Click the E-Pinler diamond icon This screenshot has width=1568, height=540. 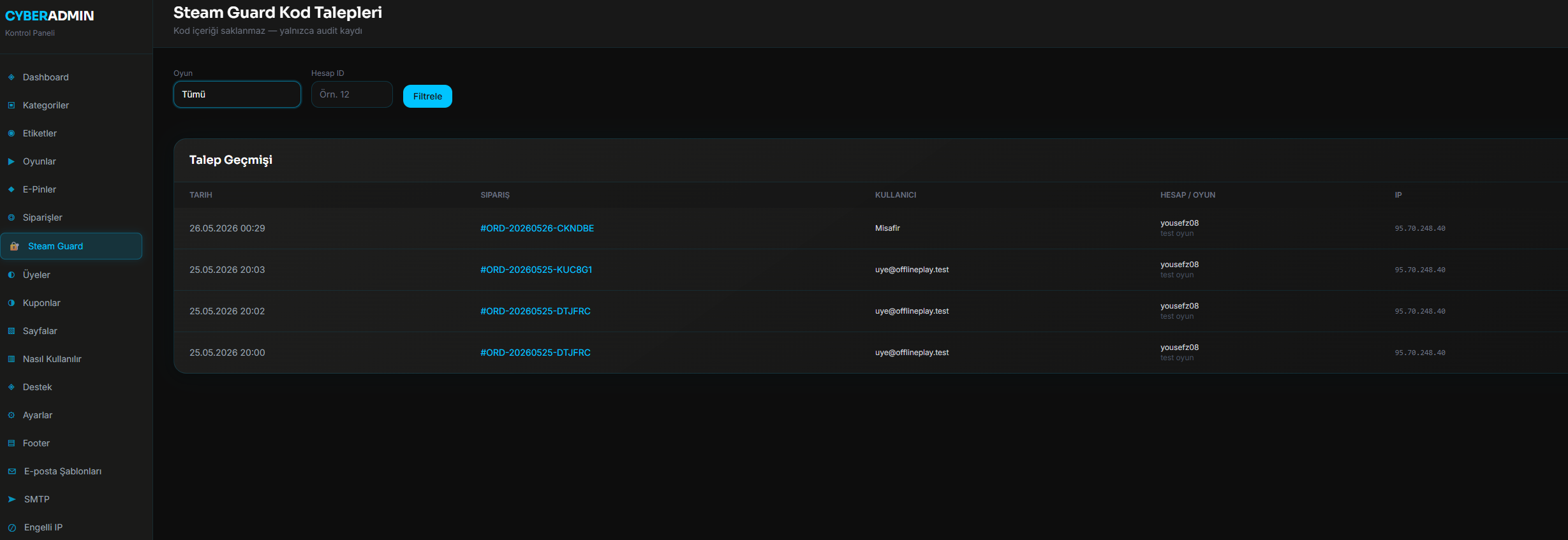11,189
